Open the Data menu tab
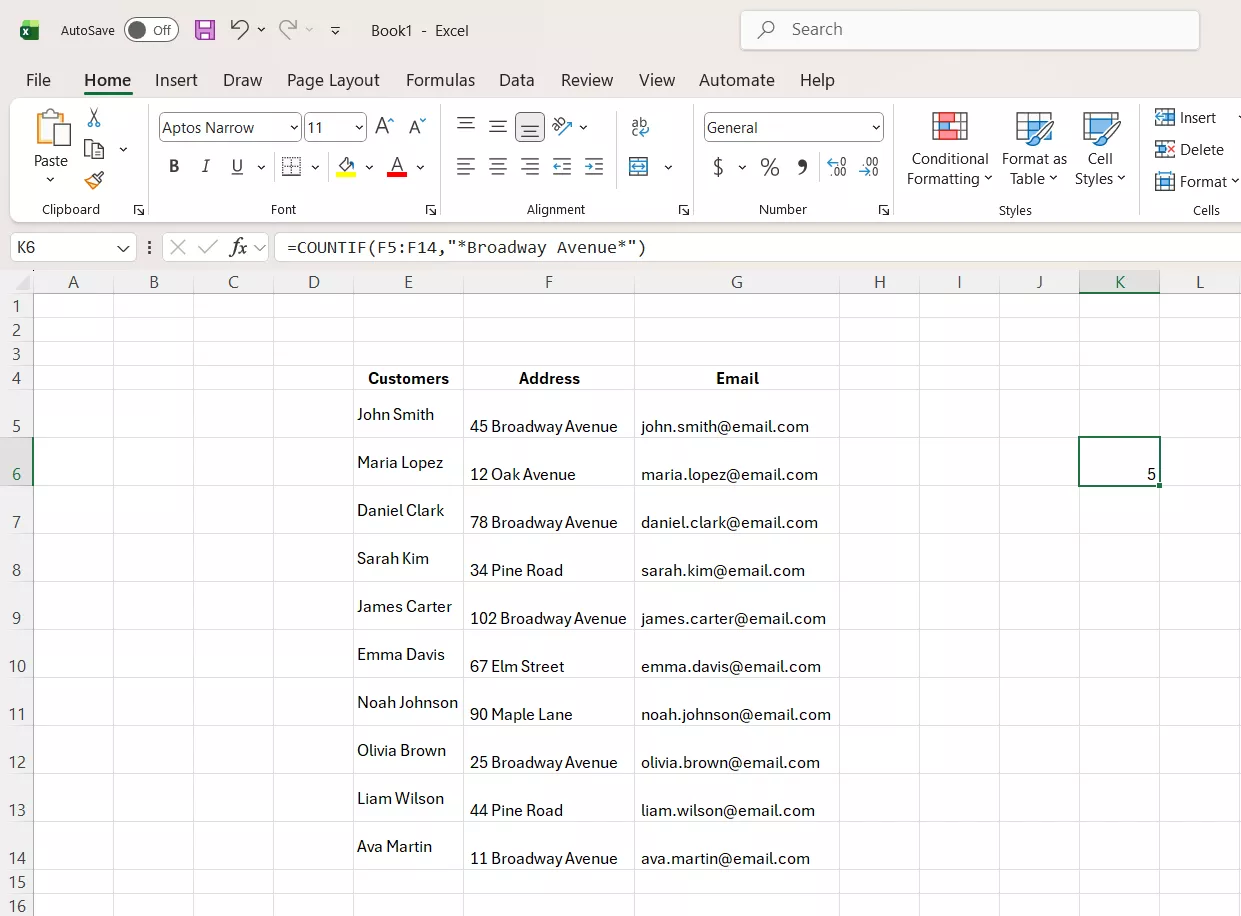This screenshot has height=916, width=1241. point(517,80)
